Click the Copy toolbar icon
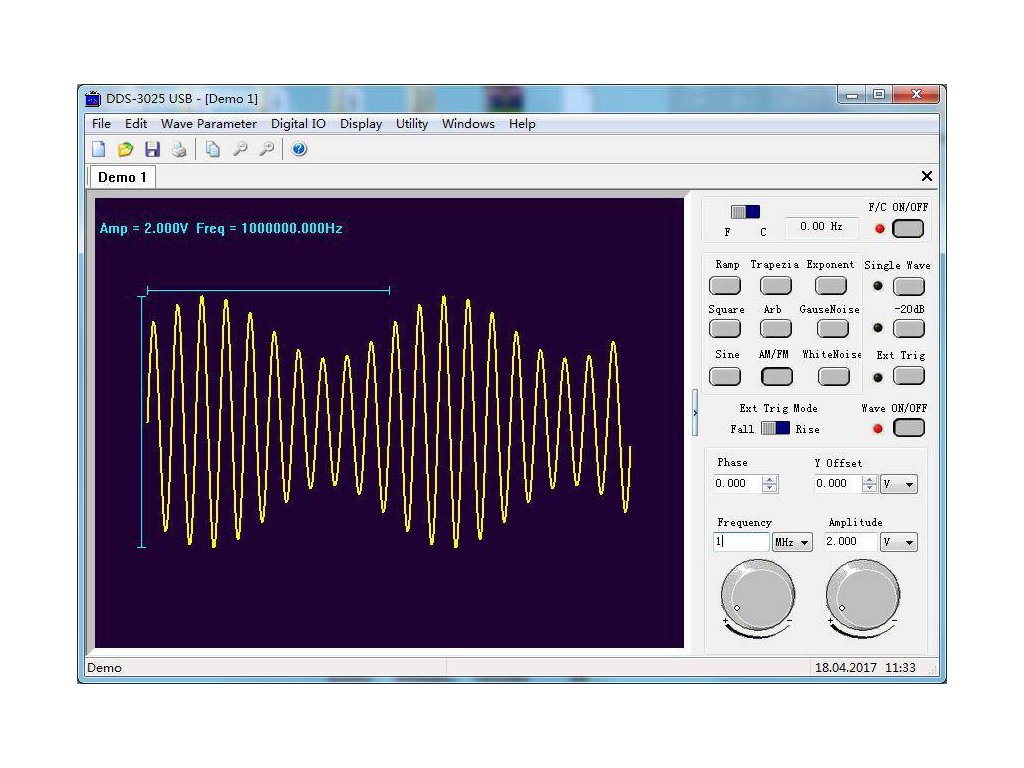Screen dimensions: 1024x768 [x=213, y=150]
